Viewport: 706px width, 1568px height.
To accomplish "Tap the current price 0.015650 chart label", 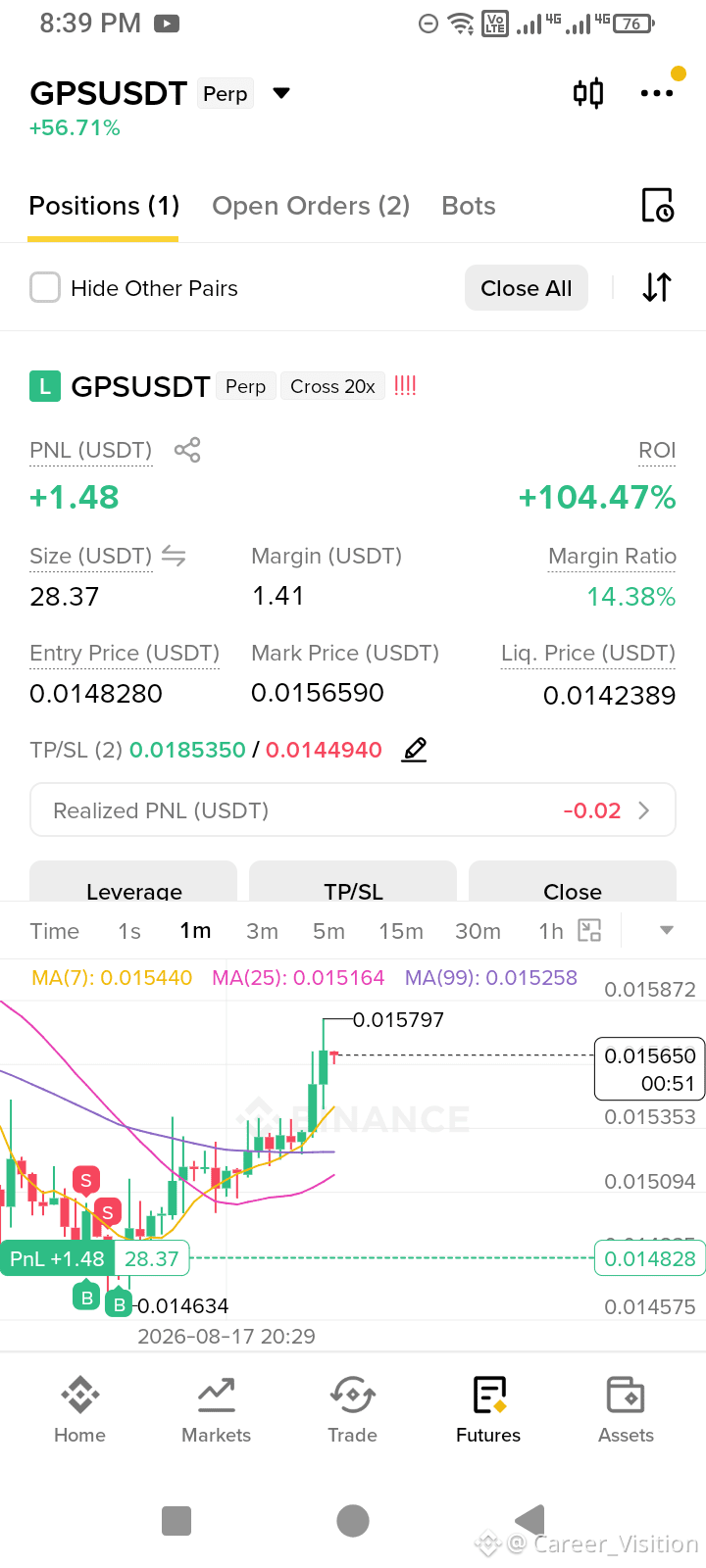I will [x=649, y=1069].
